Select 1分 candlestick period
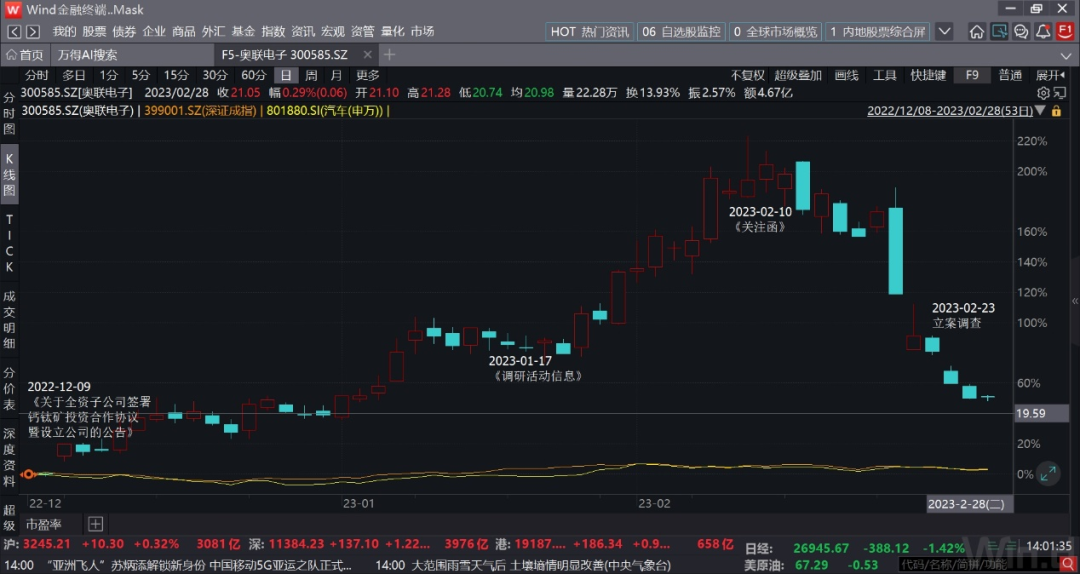 tap(108, 75)
